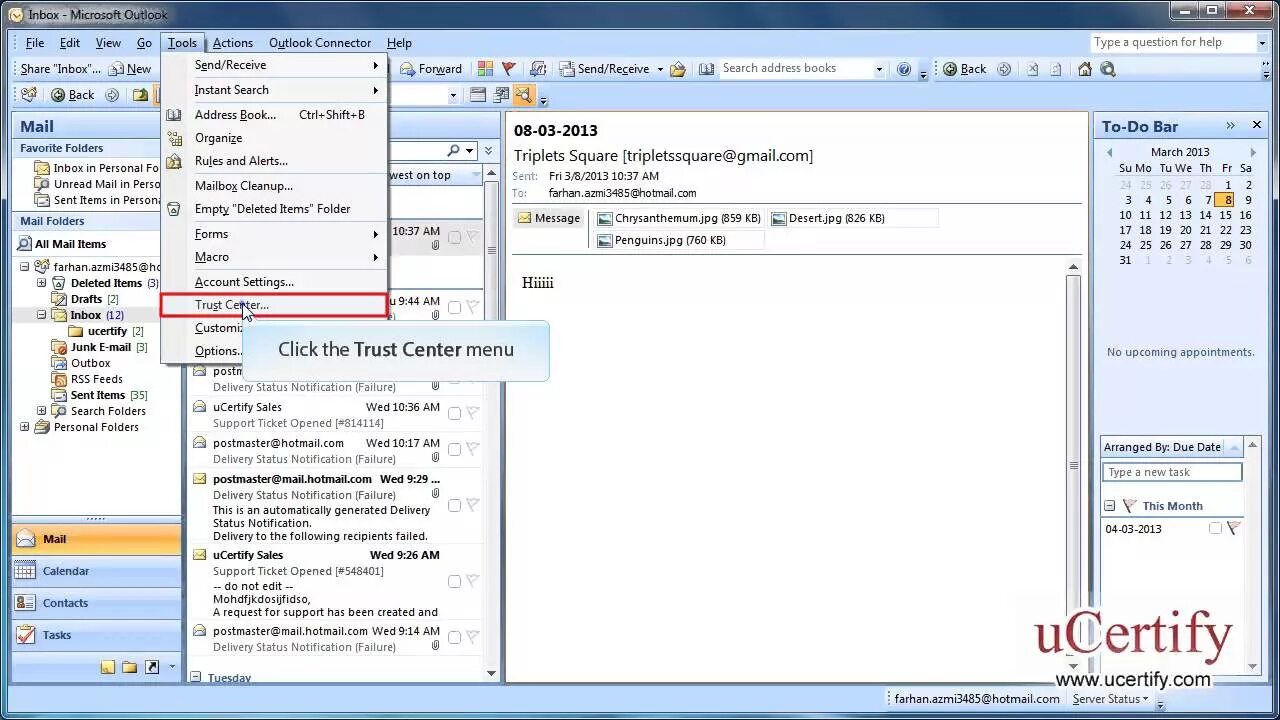
Task: Select the Junk E-mail folder
Action: pos(101,347)
